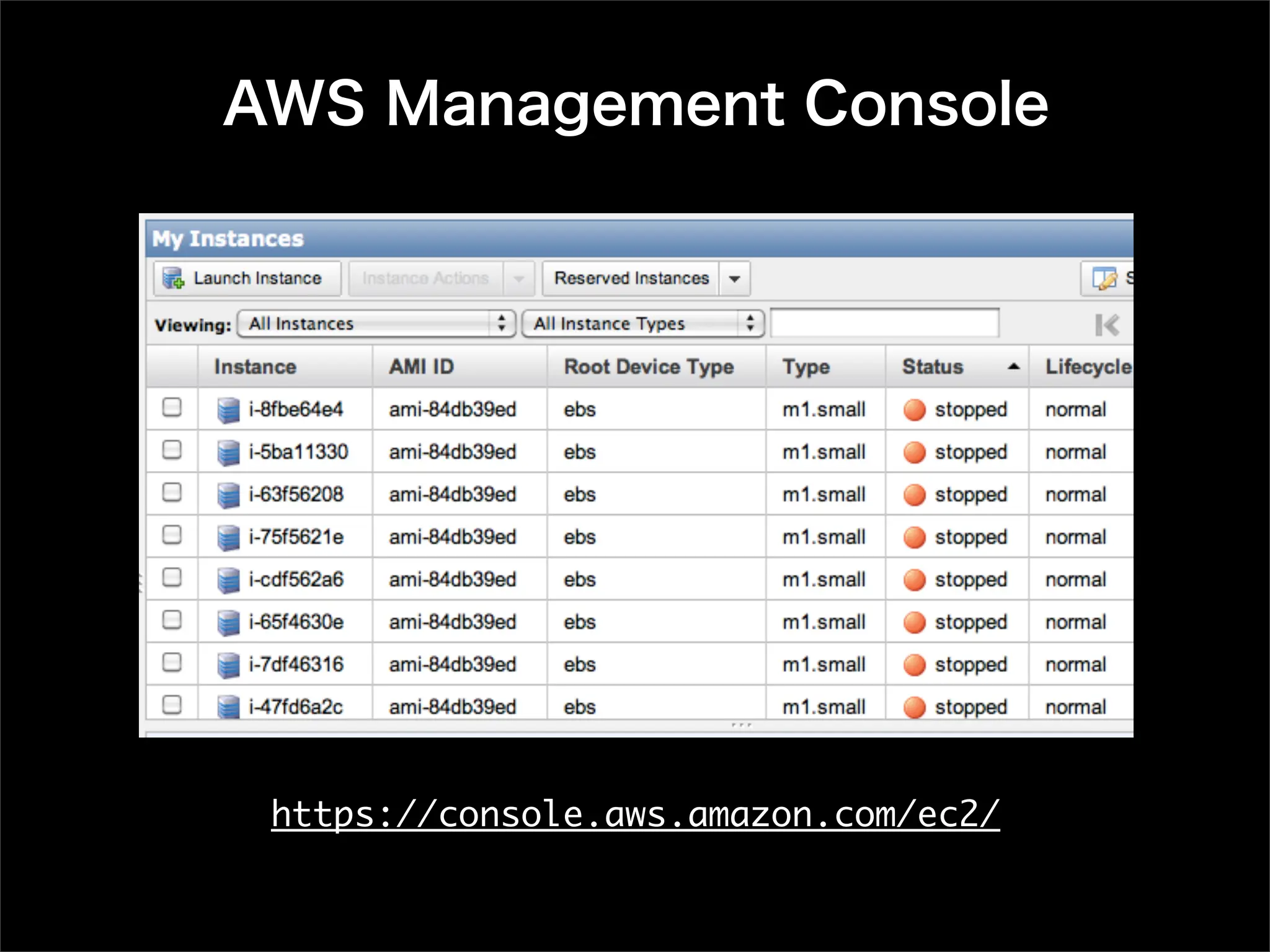1270x952 pixels.
Task: Open the All Instance Types dropdown
Action: click(x=643, y=324)
